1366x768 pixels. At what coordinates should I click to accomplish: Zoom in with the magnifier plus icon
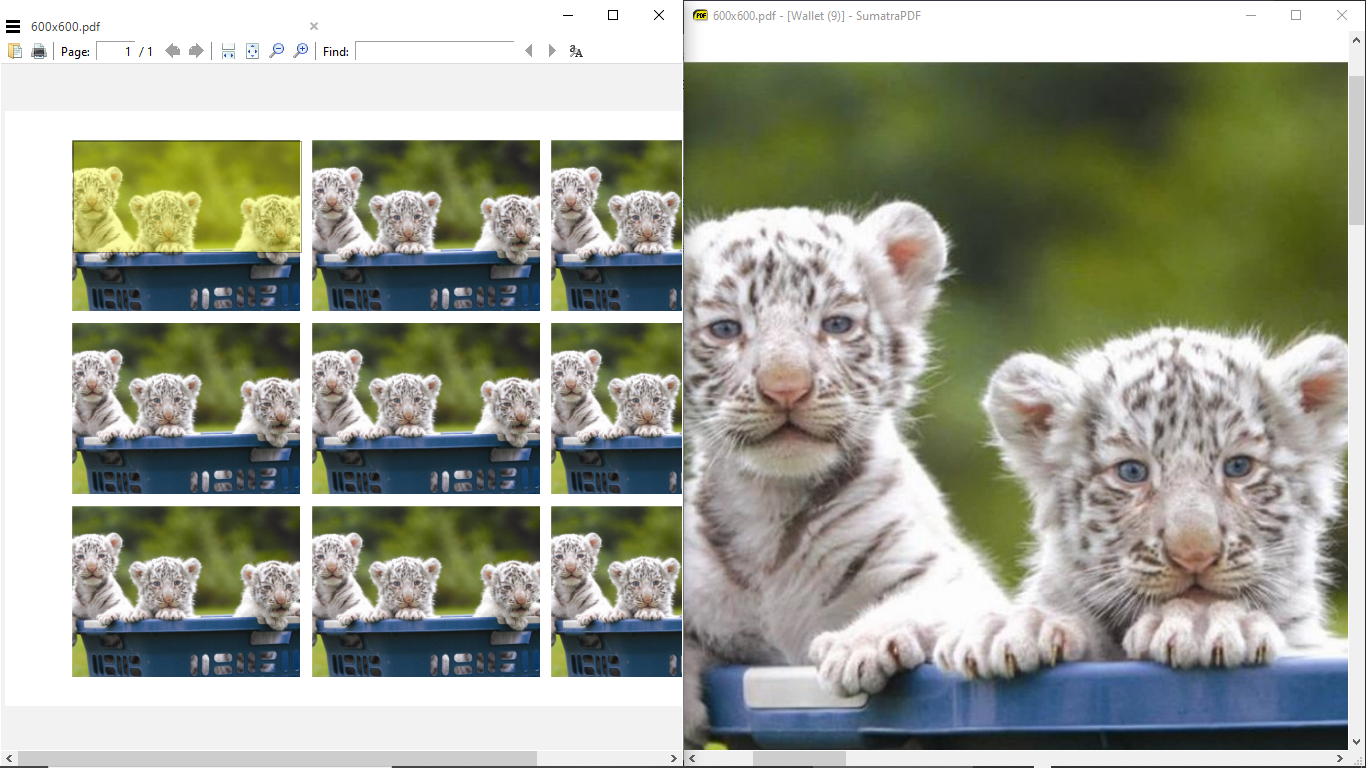(x=300, y=50)
